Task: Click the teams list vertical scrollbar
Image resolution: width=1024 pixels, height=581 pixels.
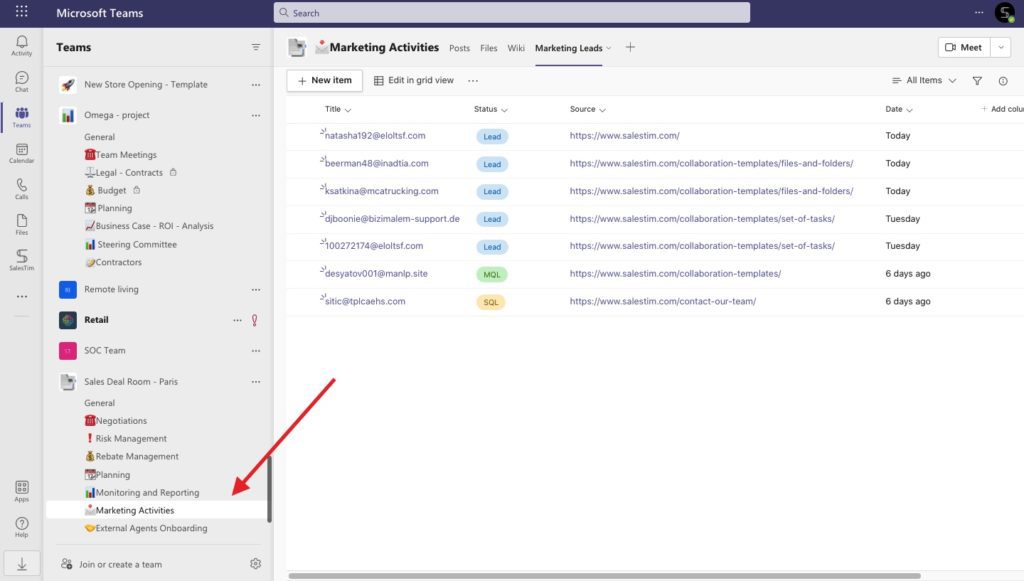Action: coord(269,488)
